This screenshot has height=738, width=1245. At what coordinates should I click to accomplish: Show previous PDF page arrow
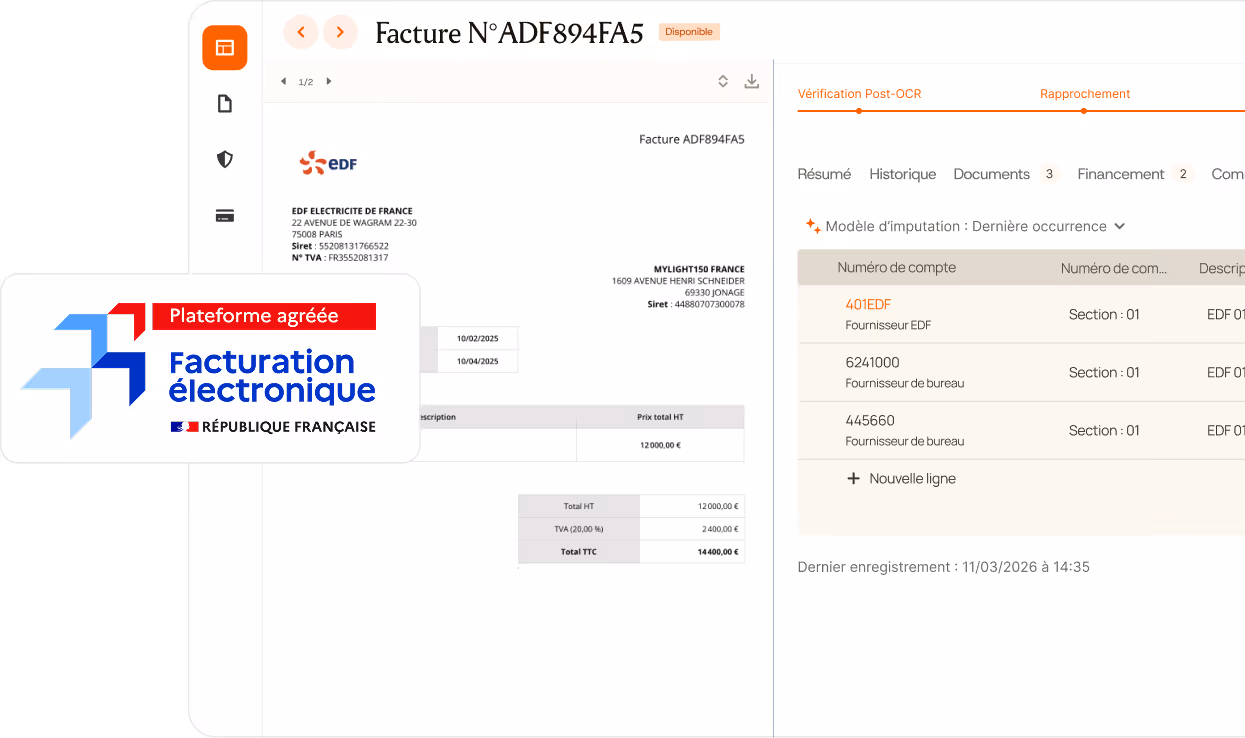coord(283,81)
